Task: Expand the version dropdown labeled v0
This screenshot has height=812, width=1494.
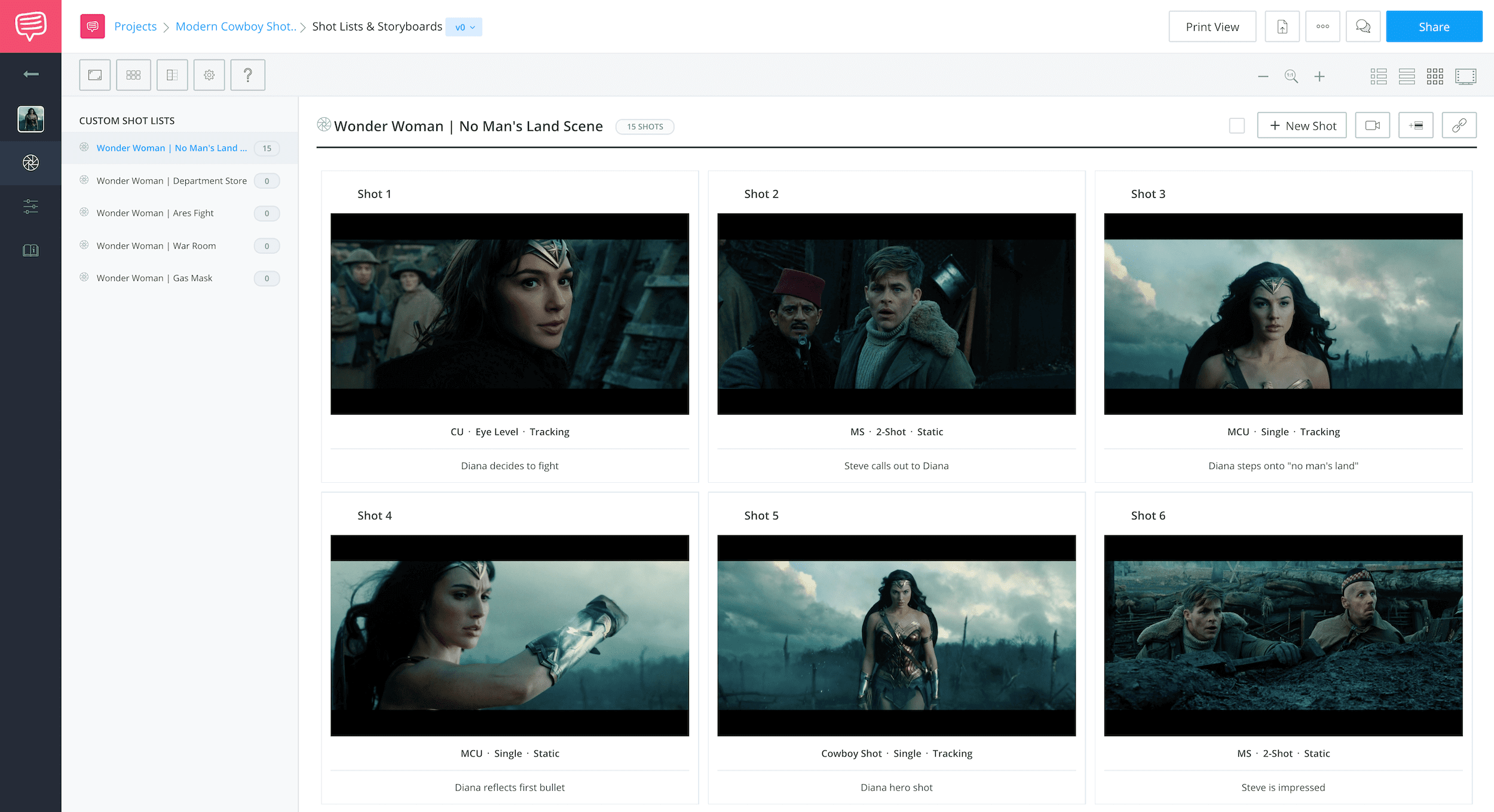Action: click(463, 27)
